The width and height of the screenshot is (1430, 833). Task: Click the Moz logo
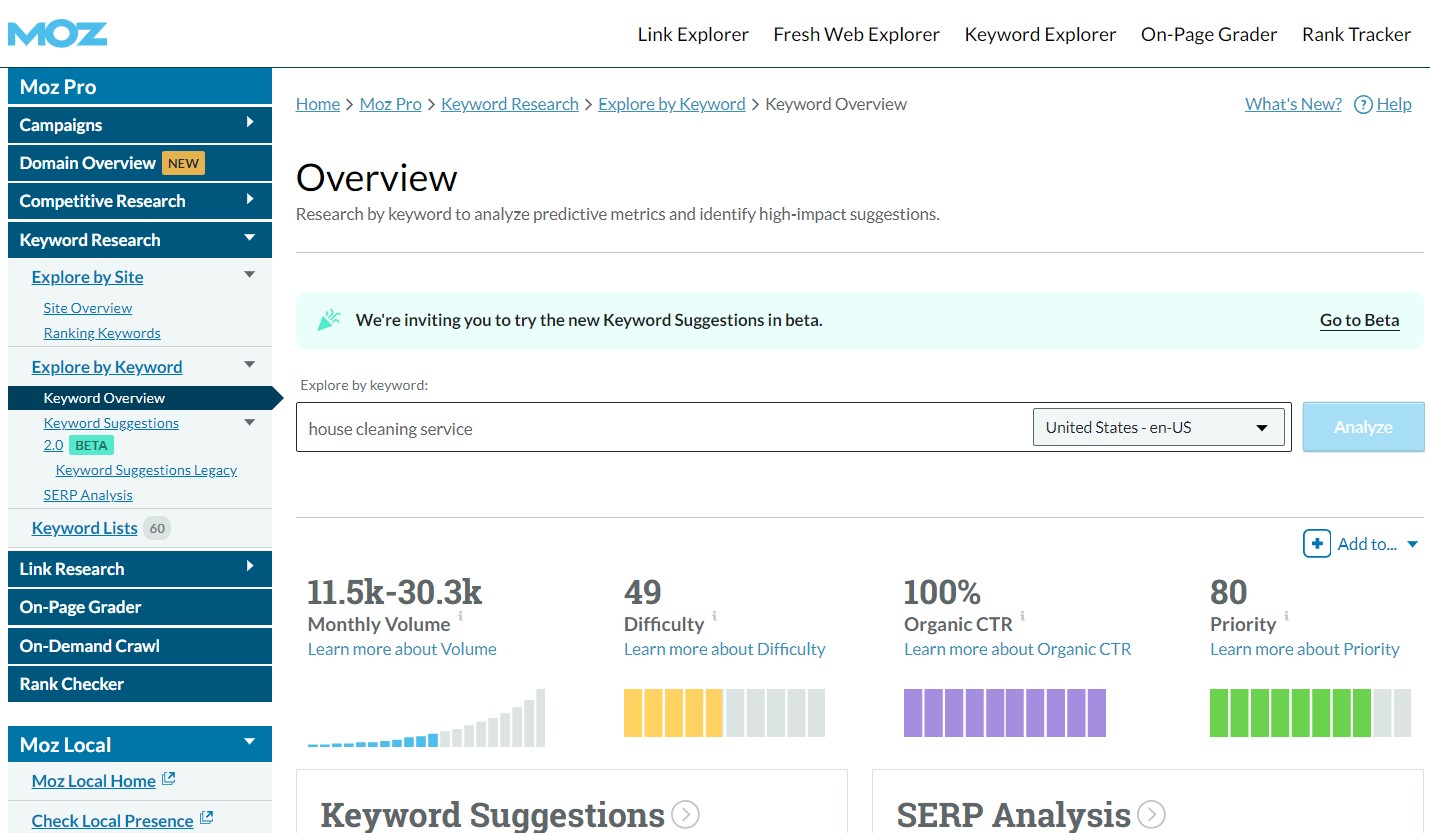point(57,33)
